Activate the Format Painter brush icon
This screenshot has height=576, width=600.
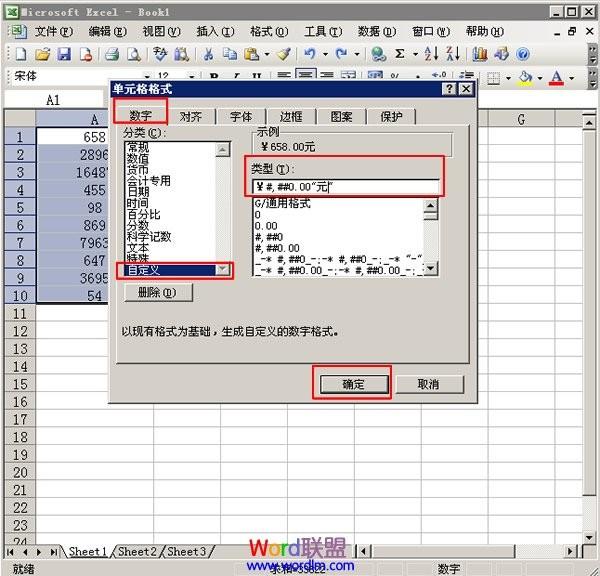tap(284, 54)
